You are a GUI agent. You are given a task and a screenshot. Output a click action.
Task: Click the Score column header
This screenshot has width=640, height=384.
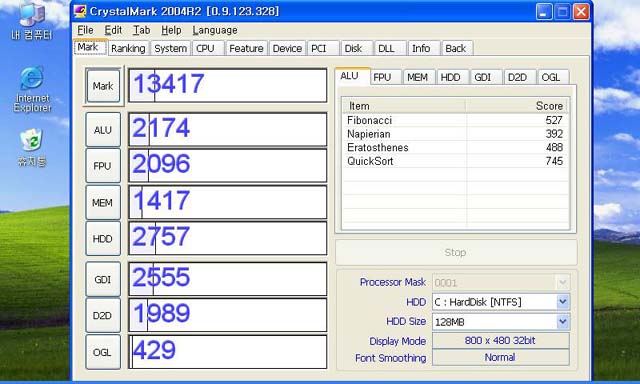pyautogui.click(x=517, y=106)
